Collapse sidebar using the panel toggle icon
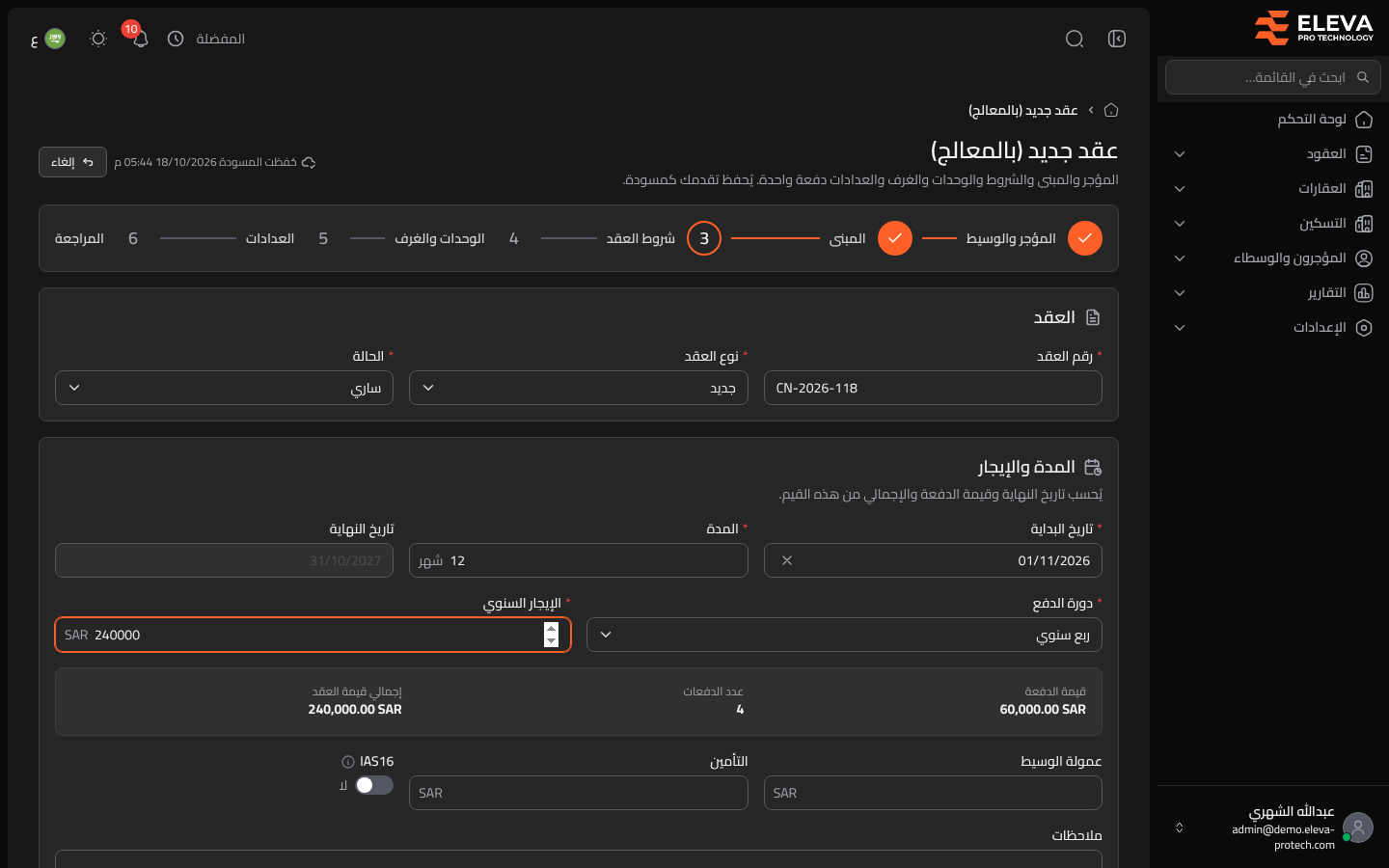This screenshot has width=1389, height=868. pyautogui.click(x=1117, y=39)
